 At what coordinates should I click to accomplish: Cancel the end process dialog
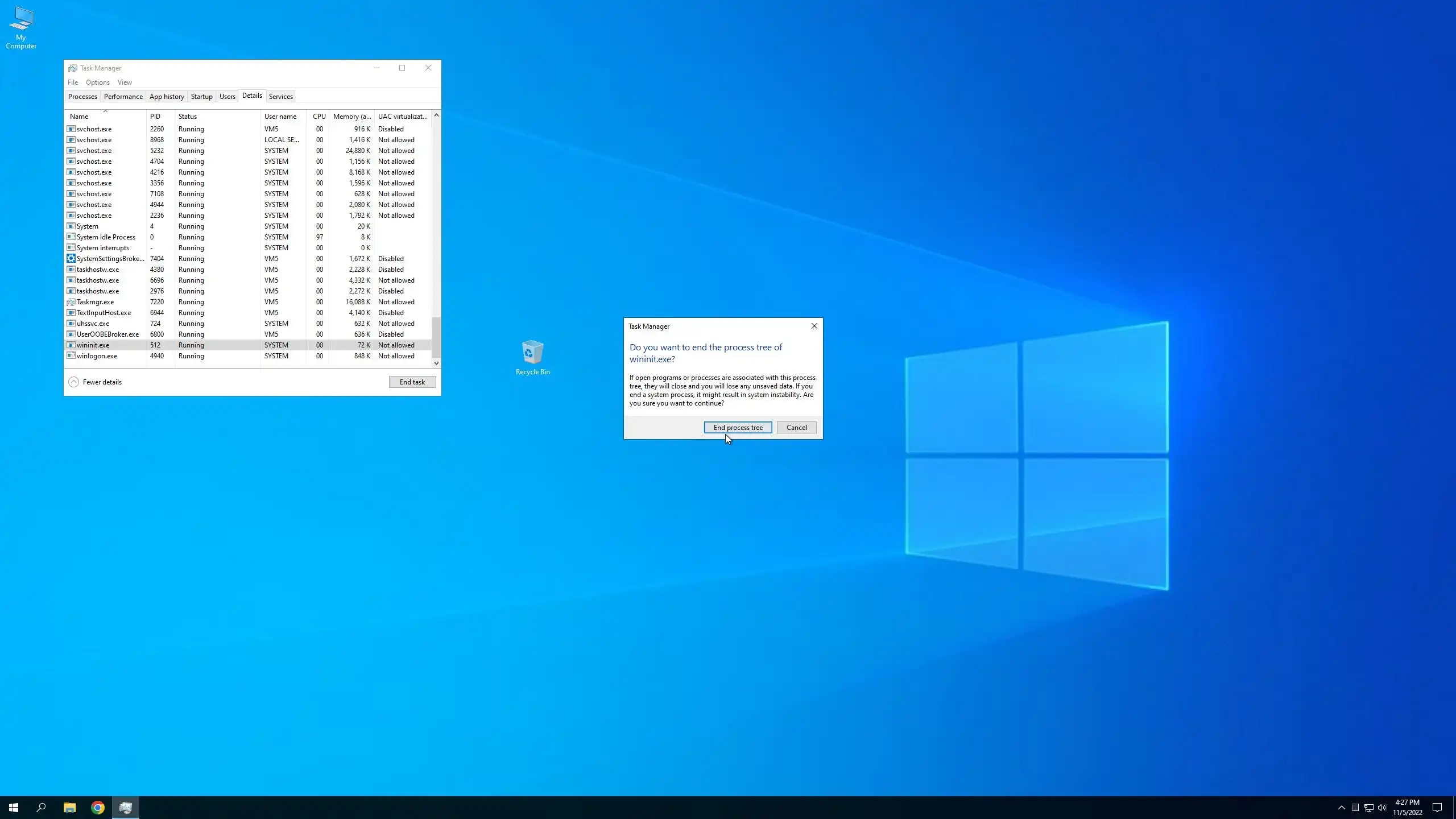click(796, 428)
